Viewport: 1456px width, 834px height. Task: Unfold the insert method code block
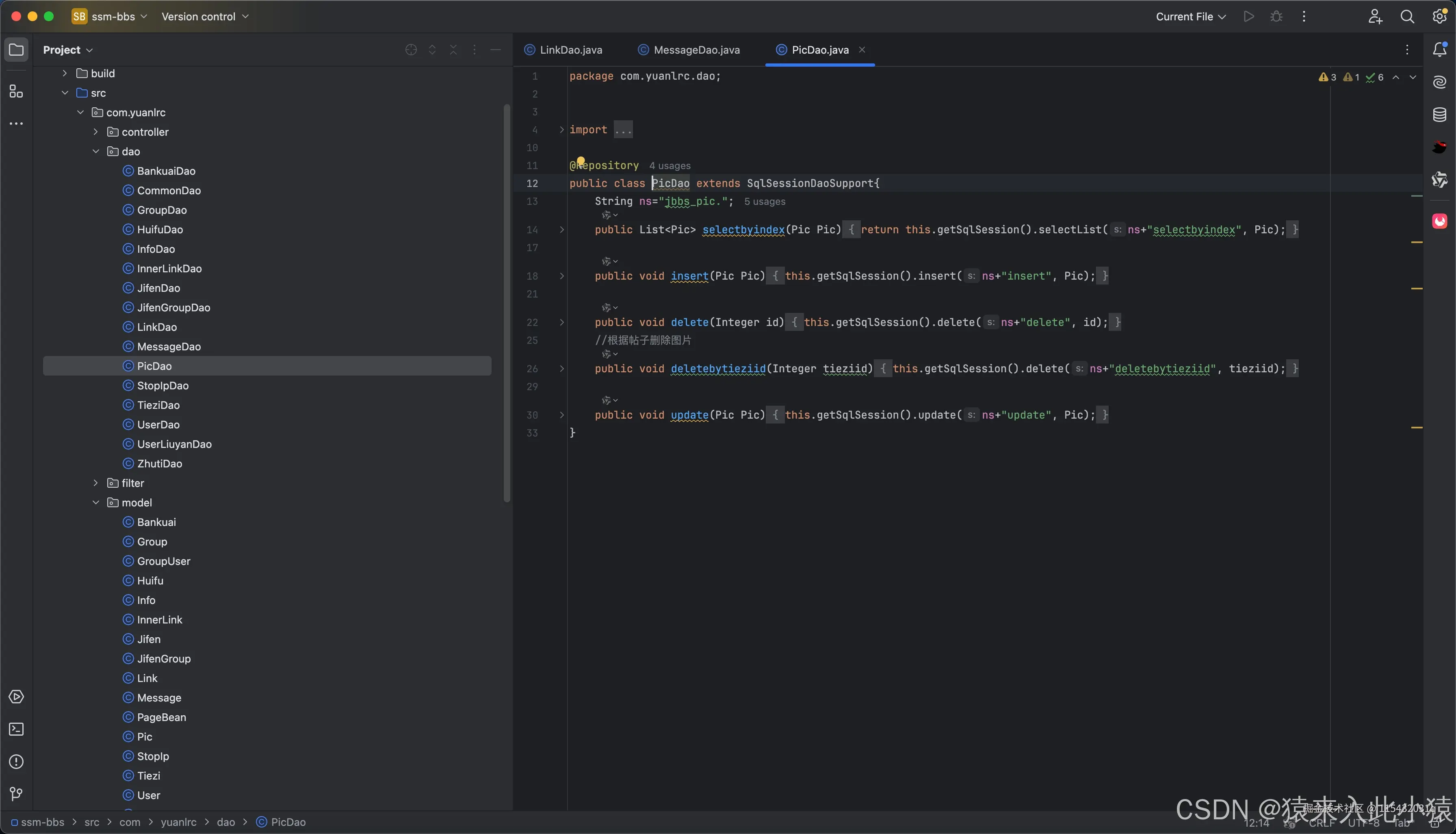562,276
